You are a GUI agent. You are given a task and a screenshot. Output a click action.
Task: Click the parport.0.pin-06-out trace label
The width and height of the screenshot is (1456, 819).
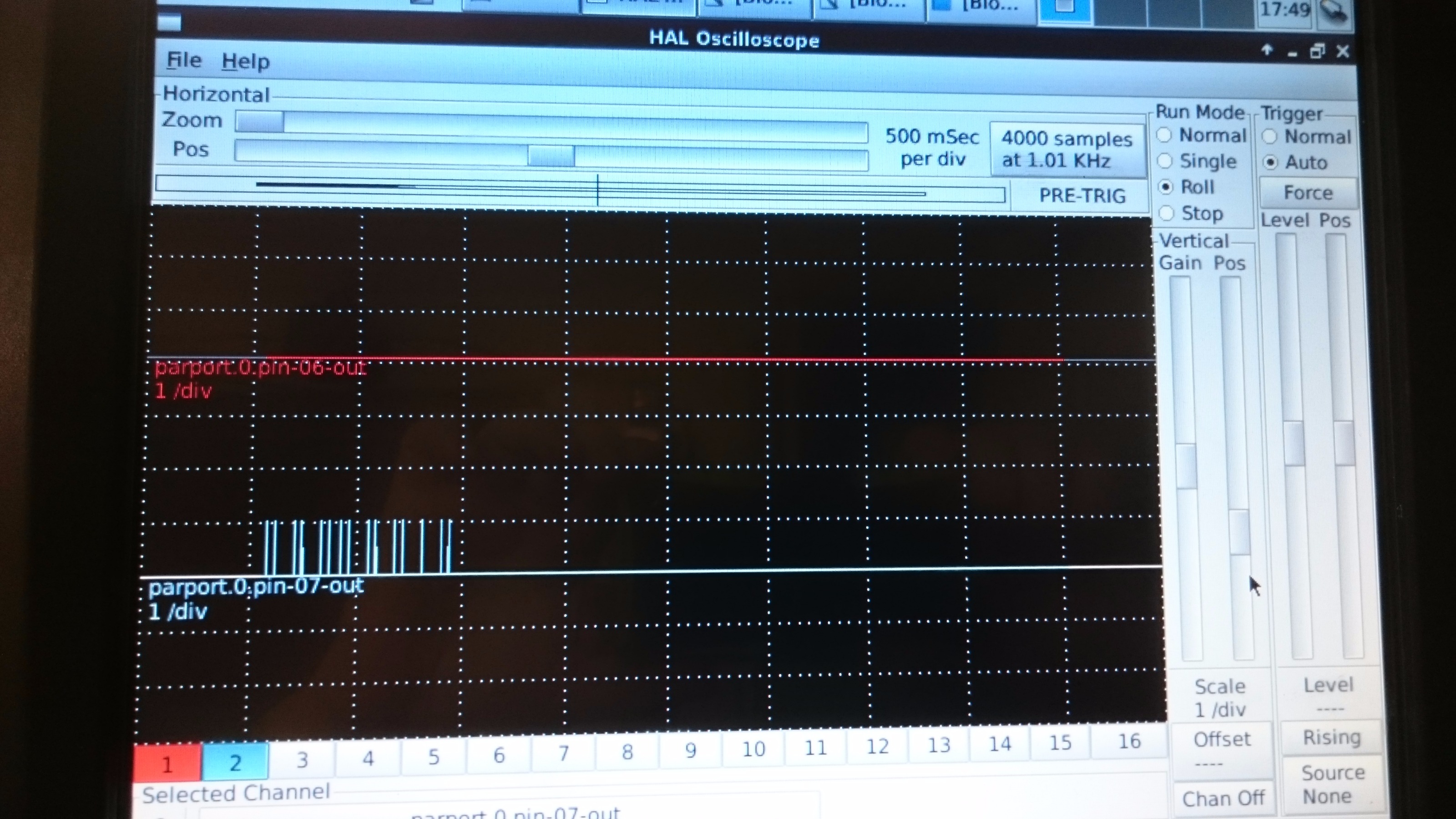point(260,368)
